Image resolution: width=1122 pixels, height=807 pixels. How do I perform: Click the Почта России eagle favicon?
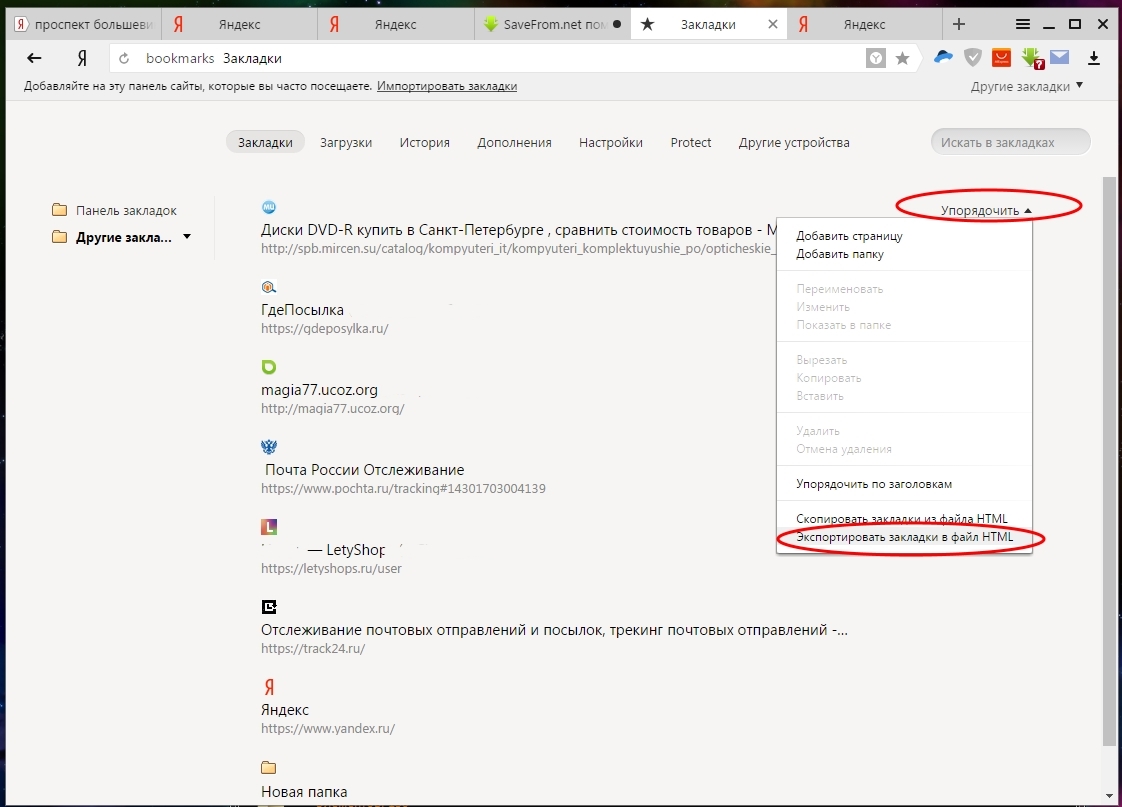(268, 447)
